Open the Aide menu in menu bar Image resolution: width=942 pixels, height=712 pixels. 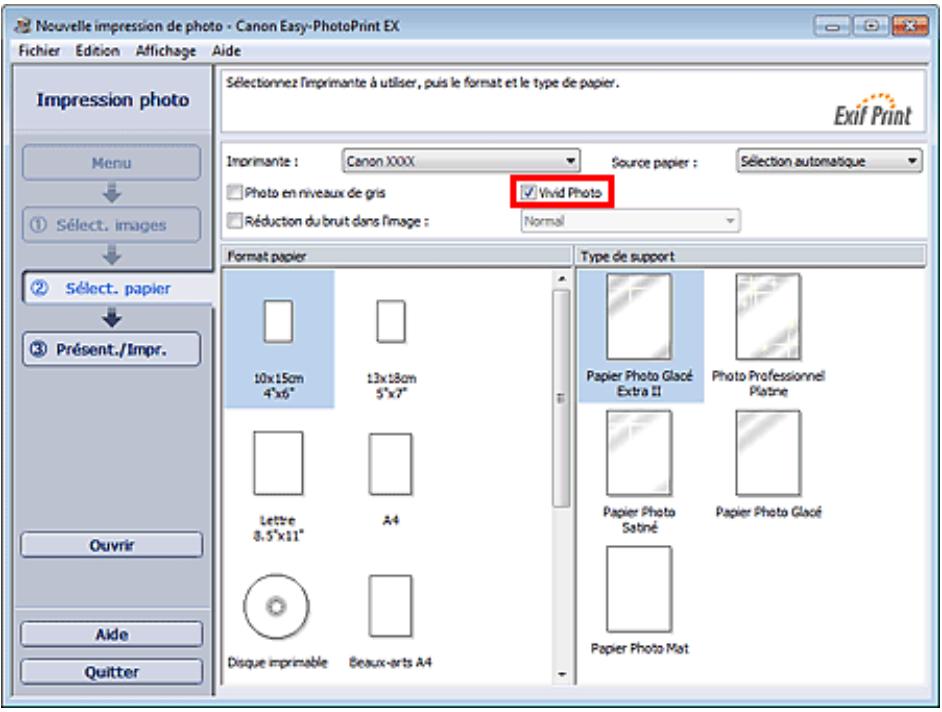[x=226, y=51]
